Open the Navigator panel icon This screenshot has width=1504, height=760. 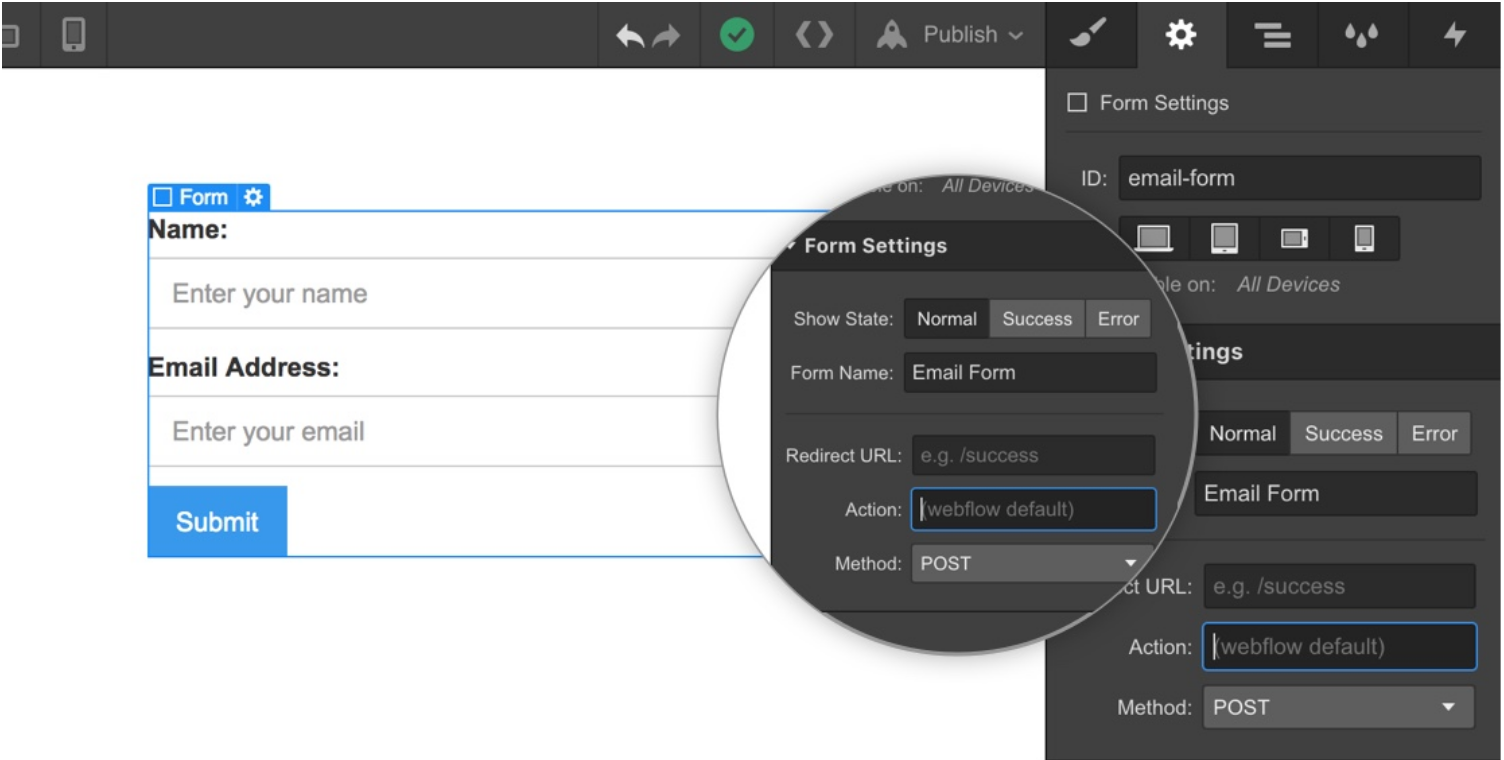pyautogui.click(x=1272, y=35)
